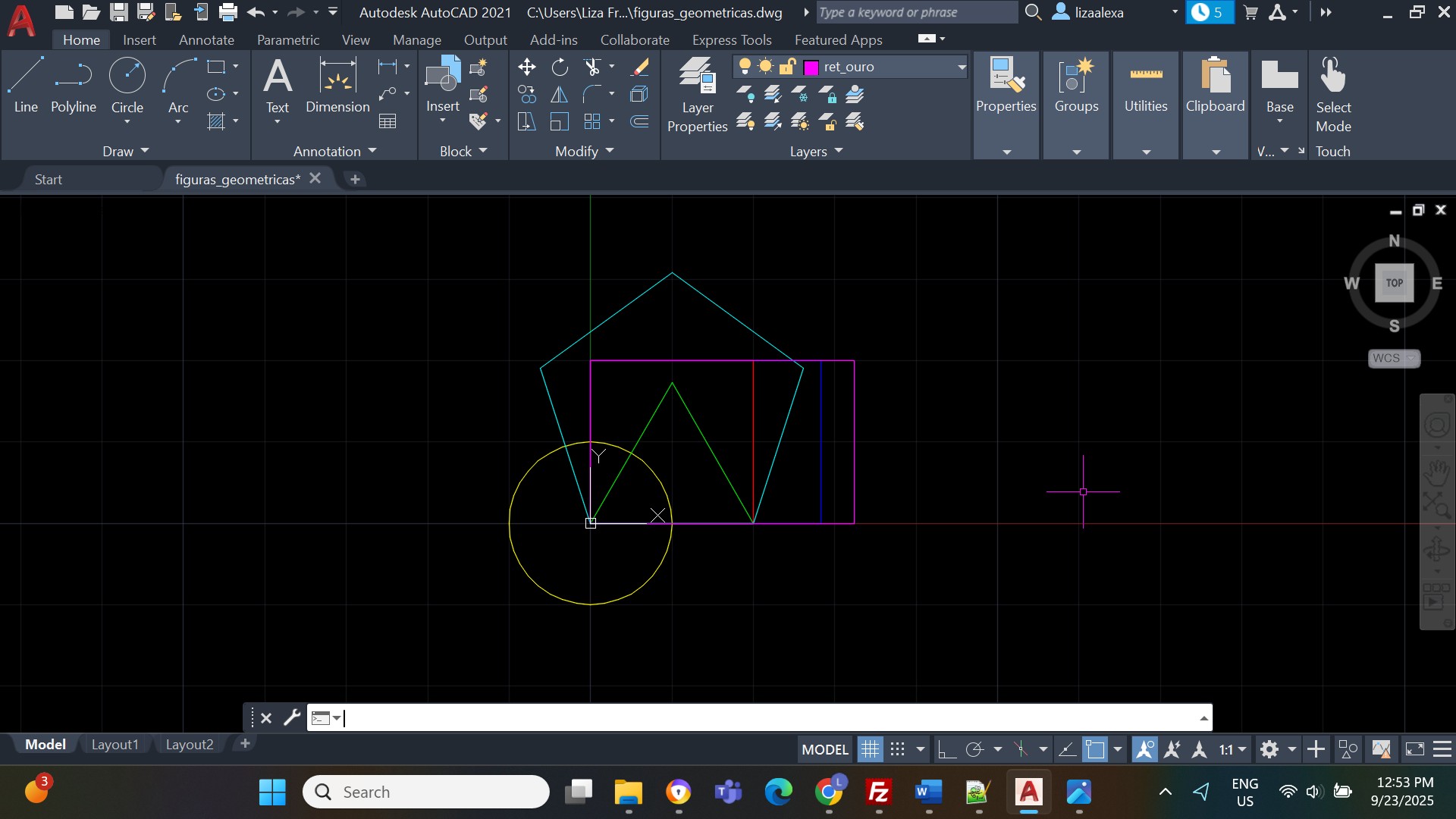Toggle layer on/off lightbulb for ret_ouro
The image size is (1456, 819).
(745, 67)
